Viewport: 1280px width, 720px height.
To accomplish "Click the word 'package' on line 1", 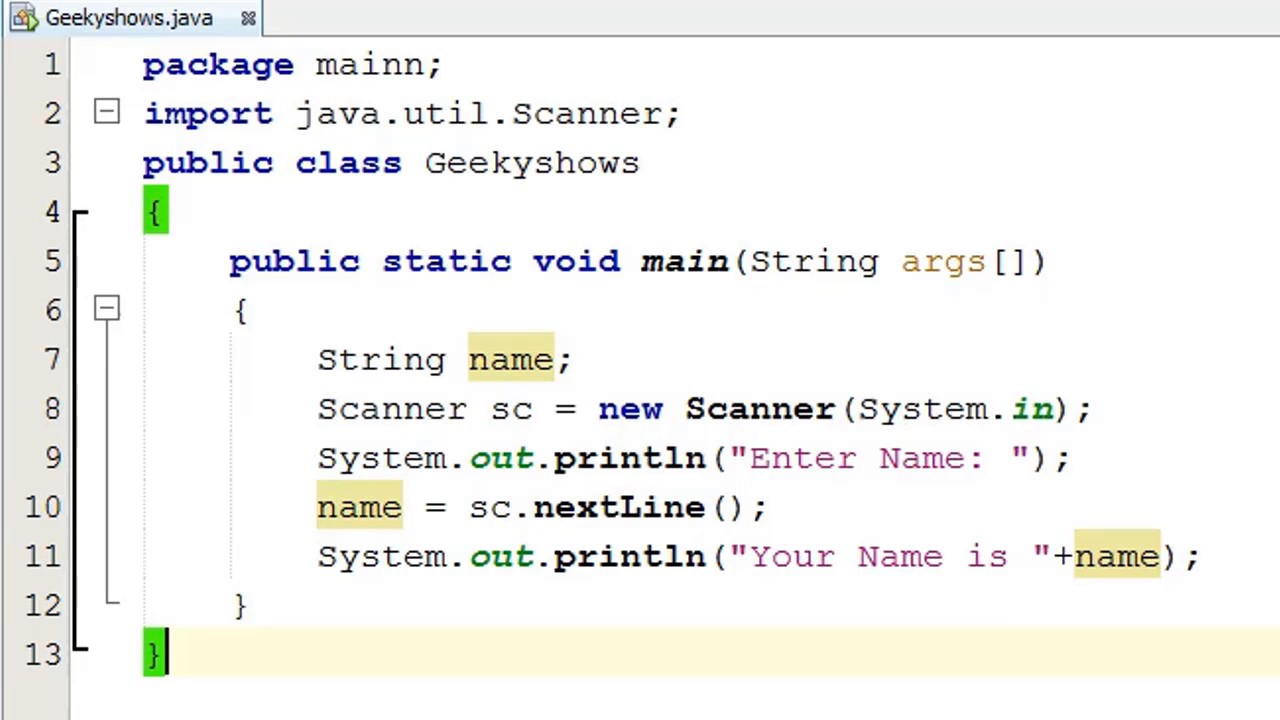I will pos(218,66).
